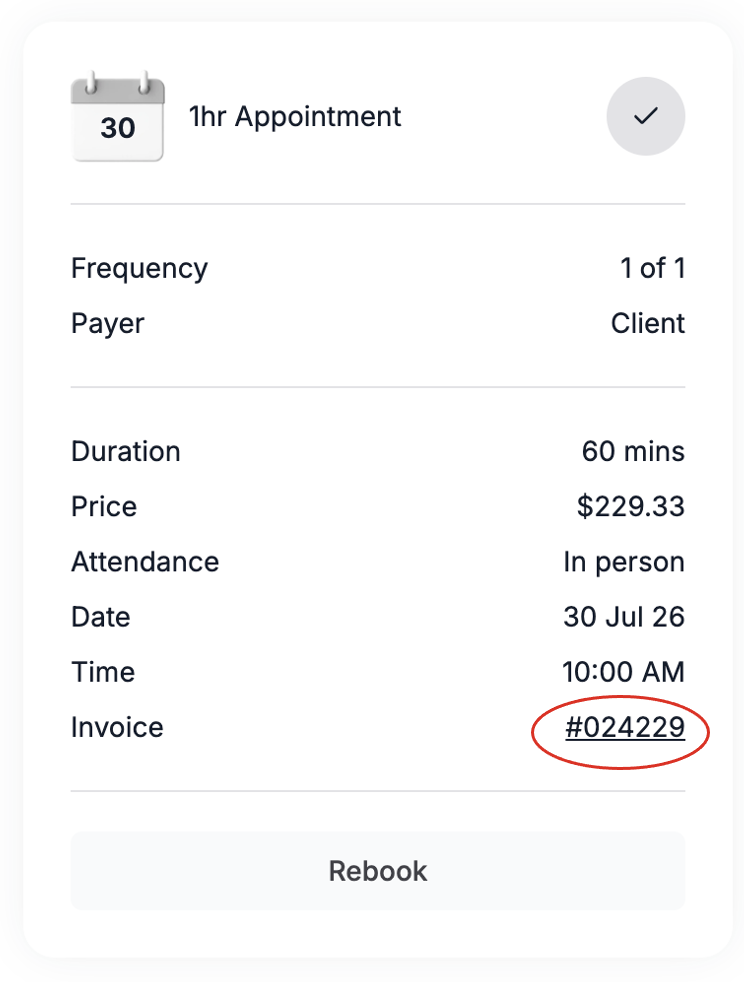This screenshot has width=744, height=982.
Task: Open invoice #024229 link
Action: point(625,728)
